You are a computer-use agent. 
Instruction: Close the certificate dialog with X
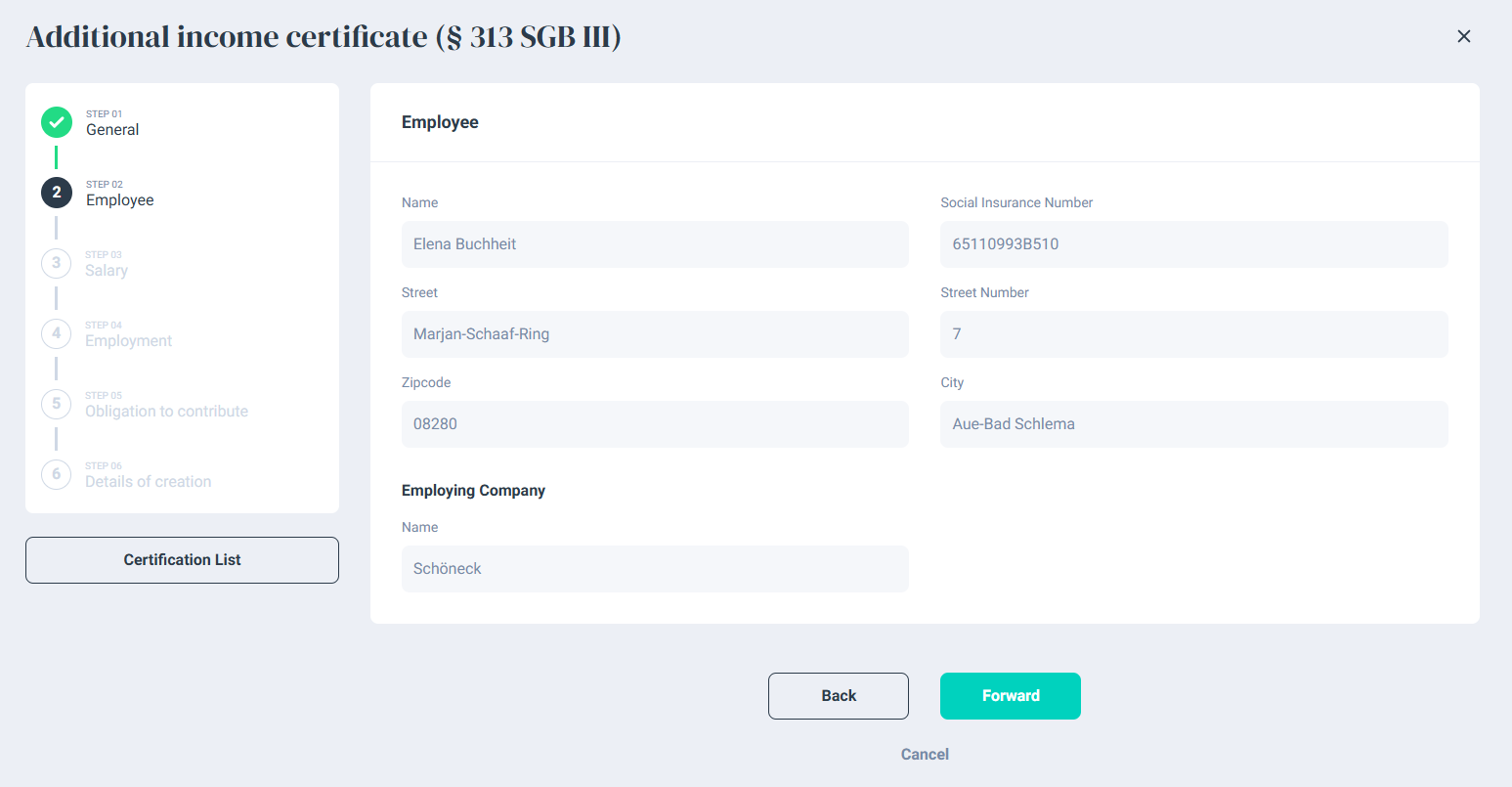pos(1463,36)
